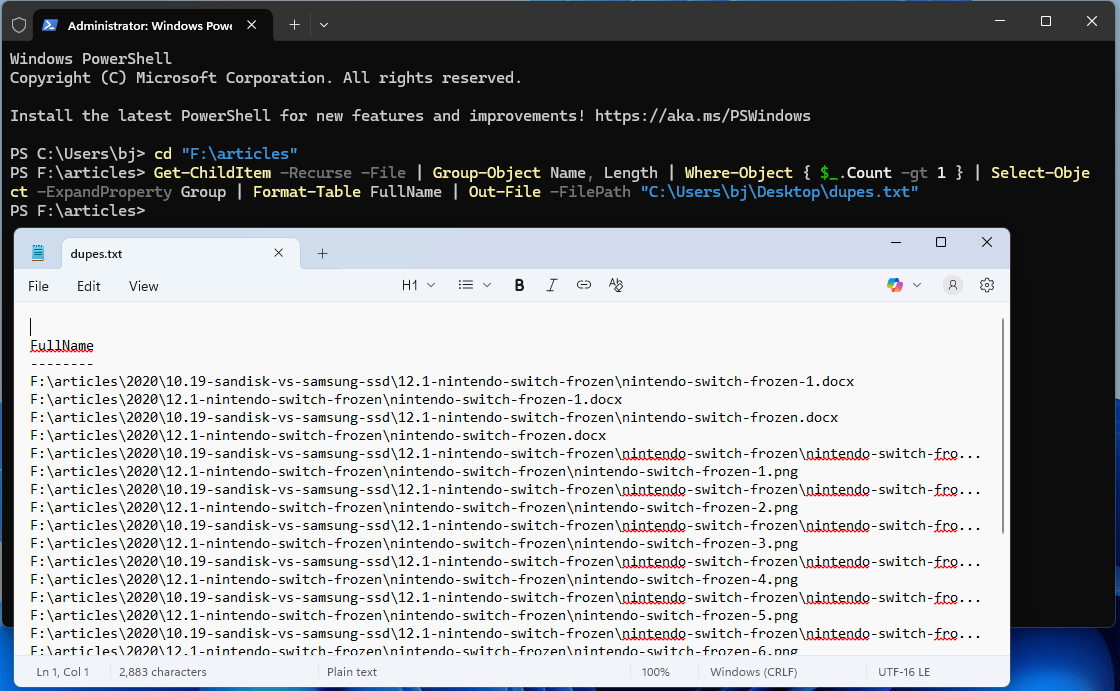Toggle heading style with the H1 control
1120x691 pixels.
(x=410, y=285)
